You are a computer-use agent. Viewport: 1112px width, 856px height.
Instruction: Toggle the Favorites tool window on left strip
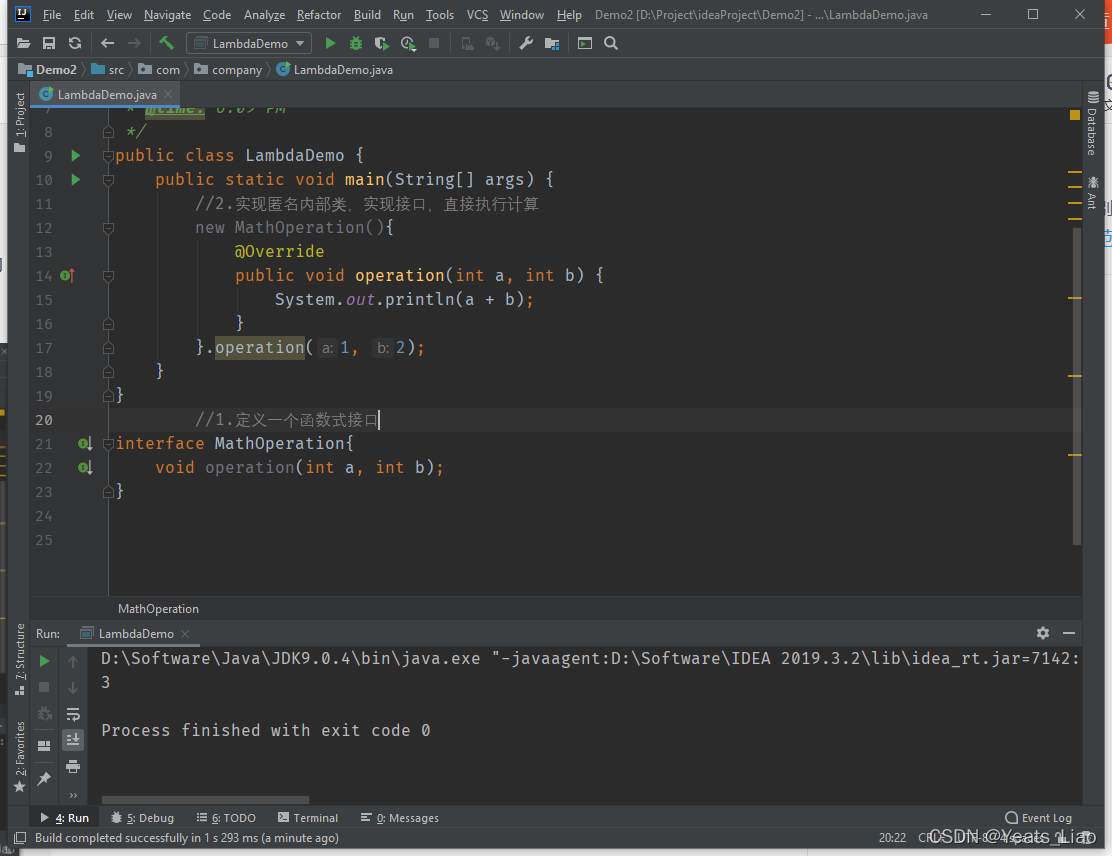(x=20, y=756)
